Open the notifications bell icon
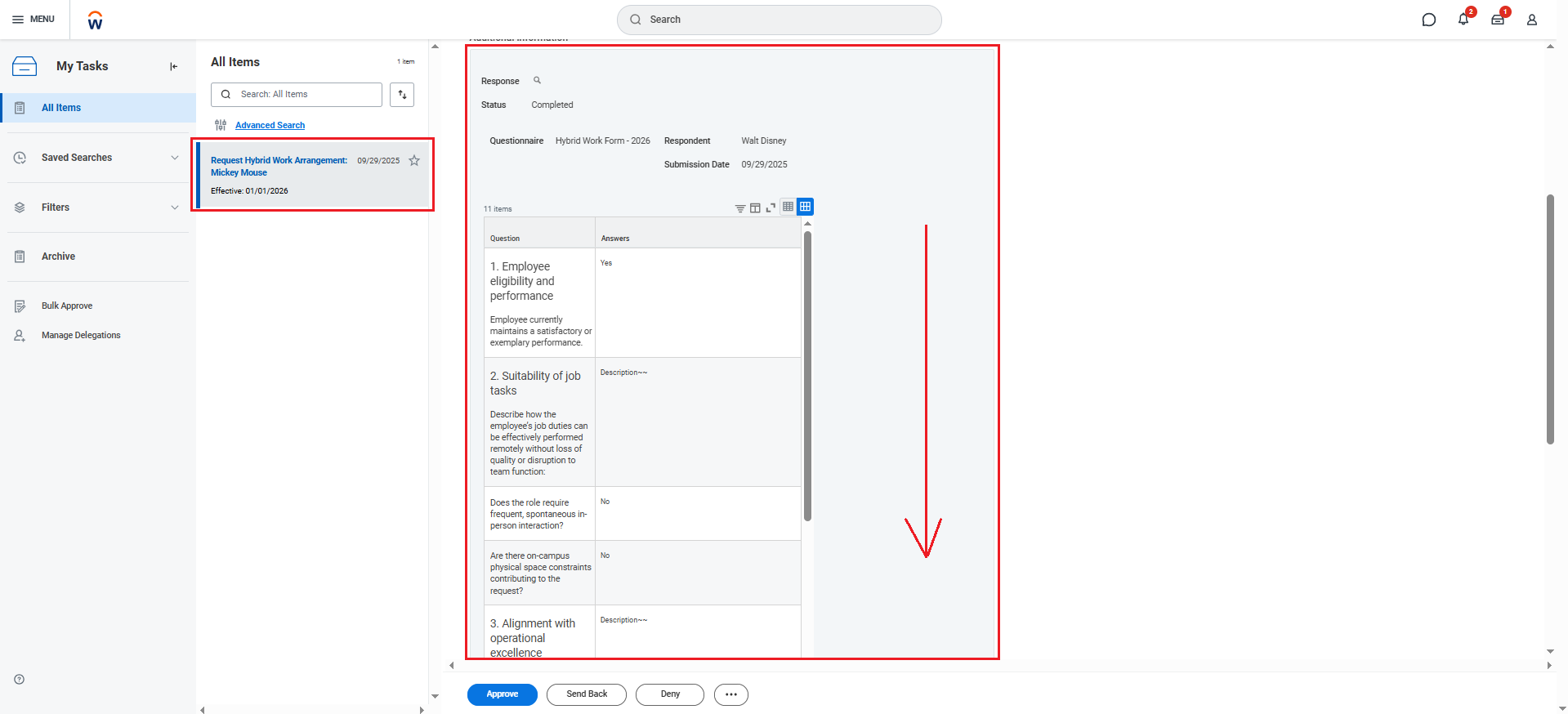This screenshot has height=714, width=1568. click(1463, 20)
